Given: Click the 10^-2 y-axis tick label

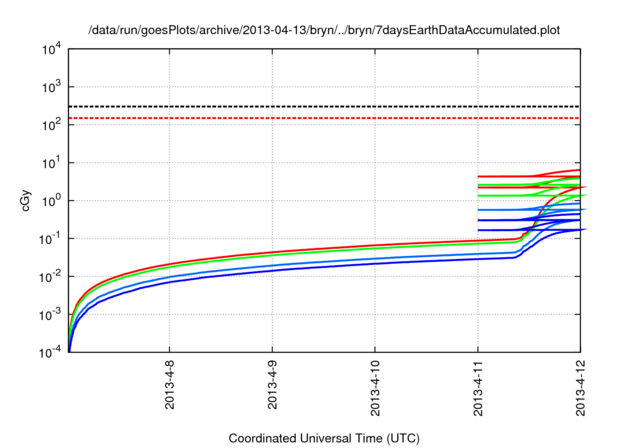Looking at the screenshot, I should click(x=50, y=276).
